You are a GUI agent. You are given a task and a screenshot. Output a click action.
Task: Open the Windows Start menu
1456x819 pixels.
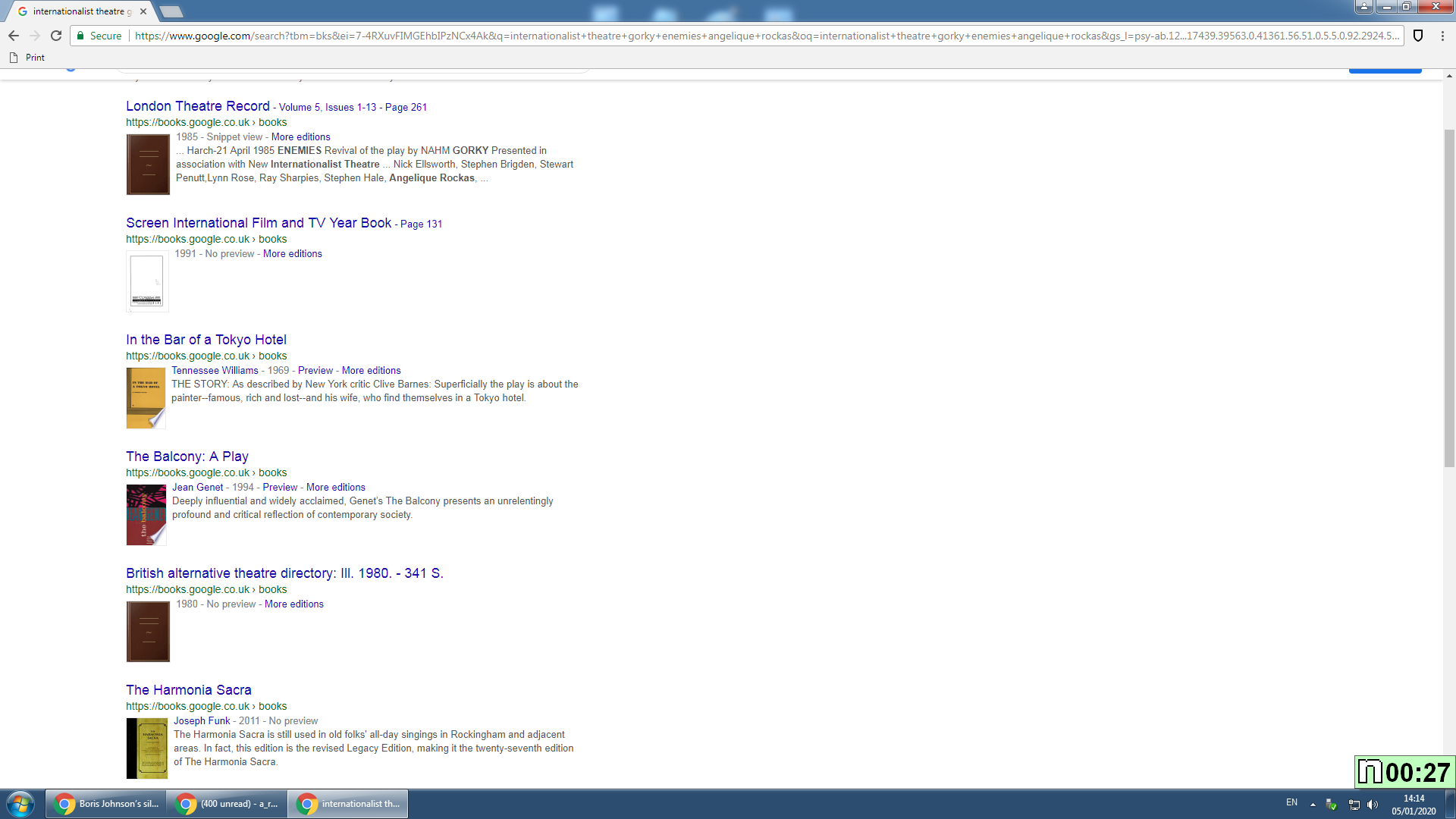20,804
